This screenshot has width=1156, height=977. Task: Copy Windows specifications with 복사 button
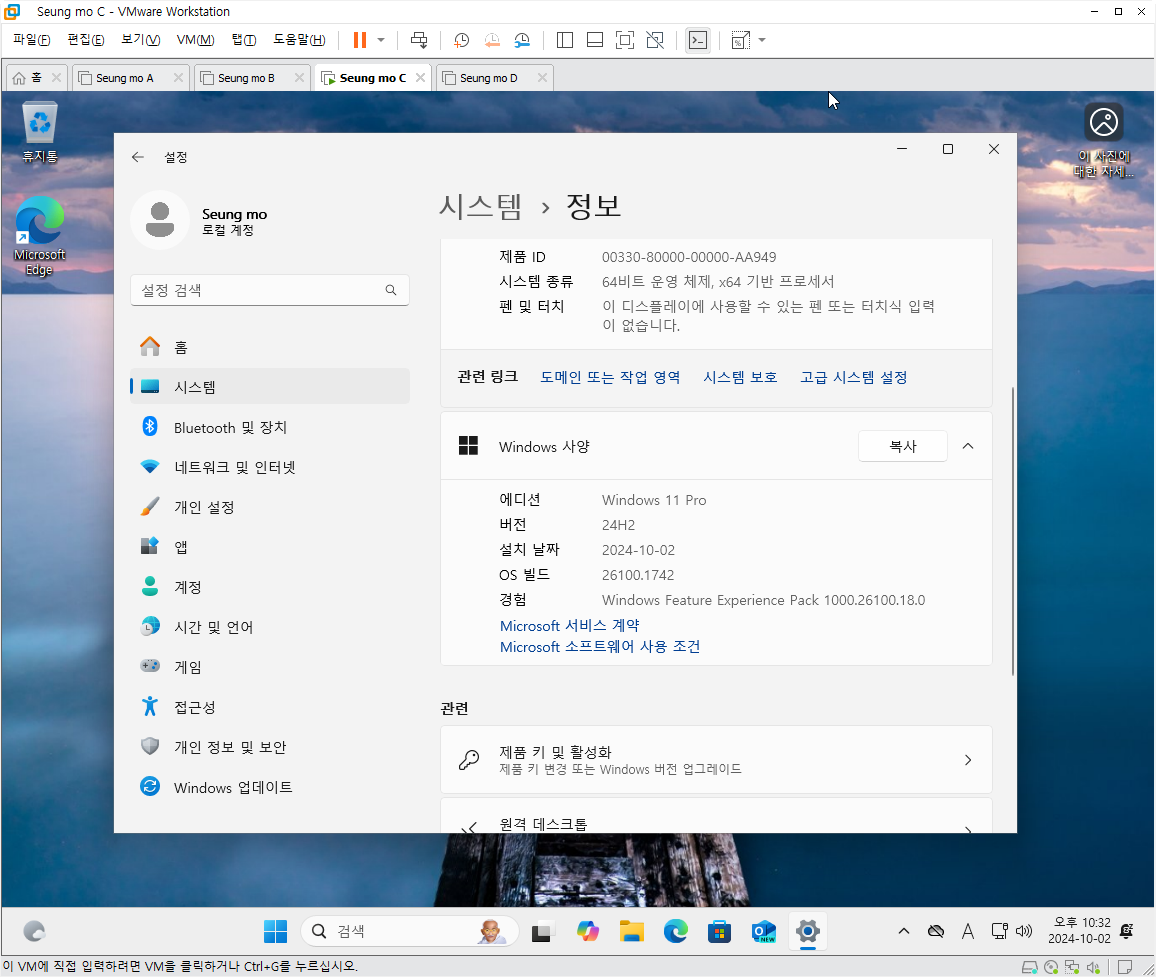click(902, 446)
